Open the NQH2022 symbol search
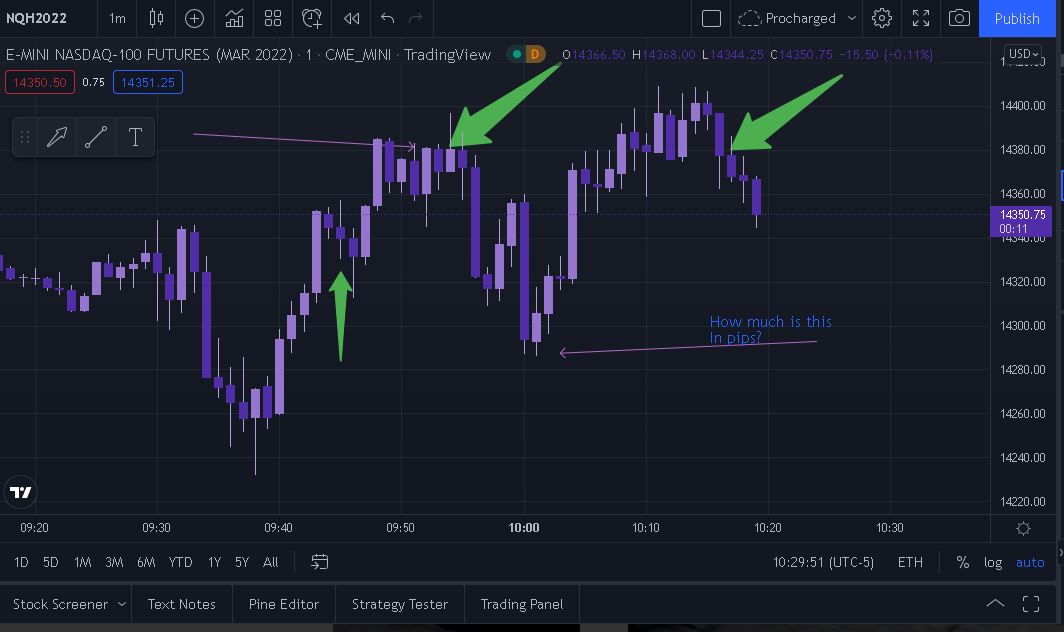Screen dimensions: 1064x632 [37, 18]
